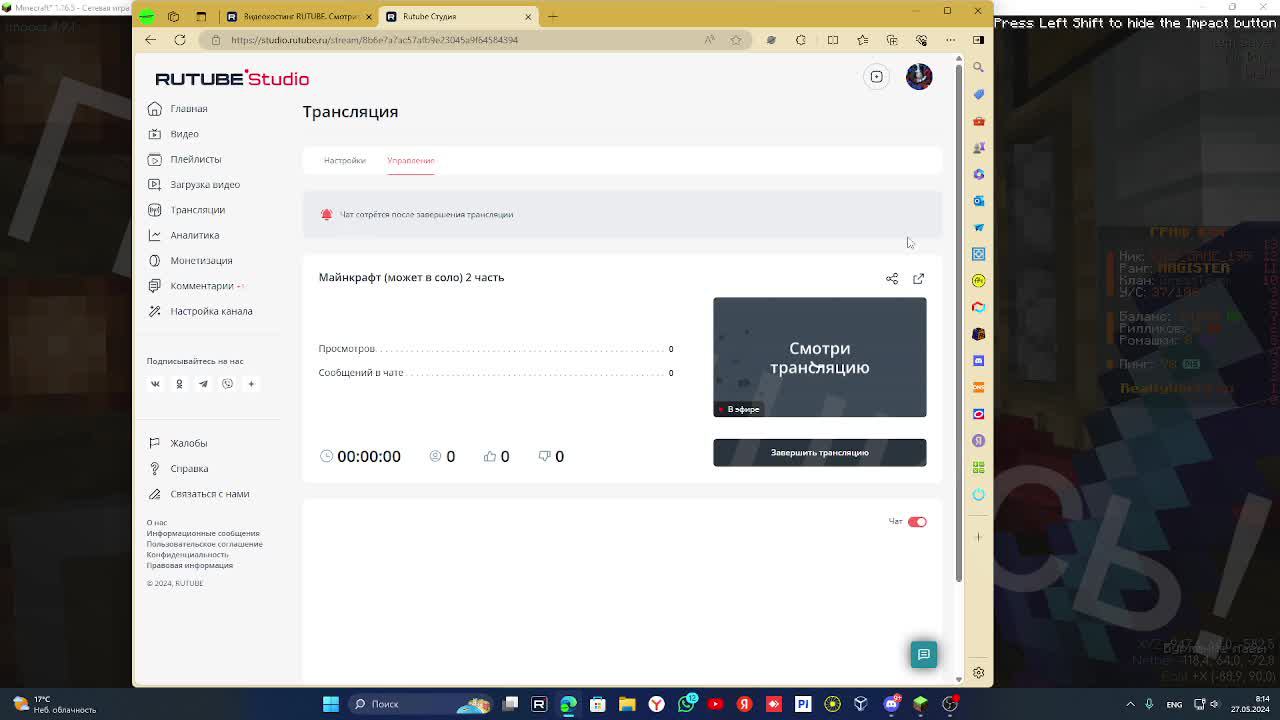Click the VK social icon

[x=155, y=384]
